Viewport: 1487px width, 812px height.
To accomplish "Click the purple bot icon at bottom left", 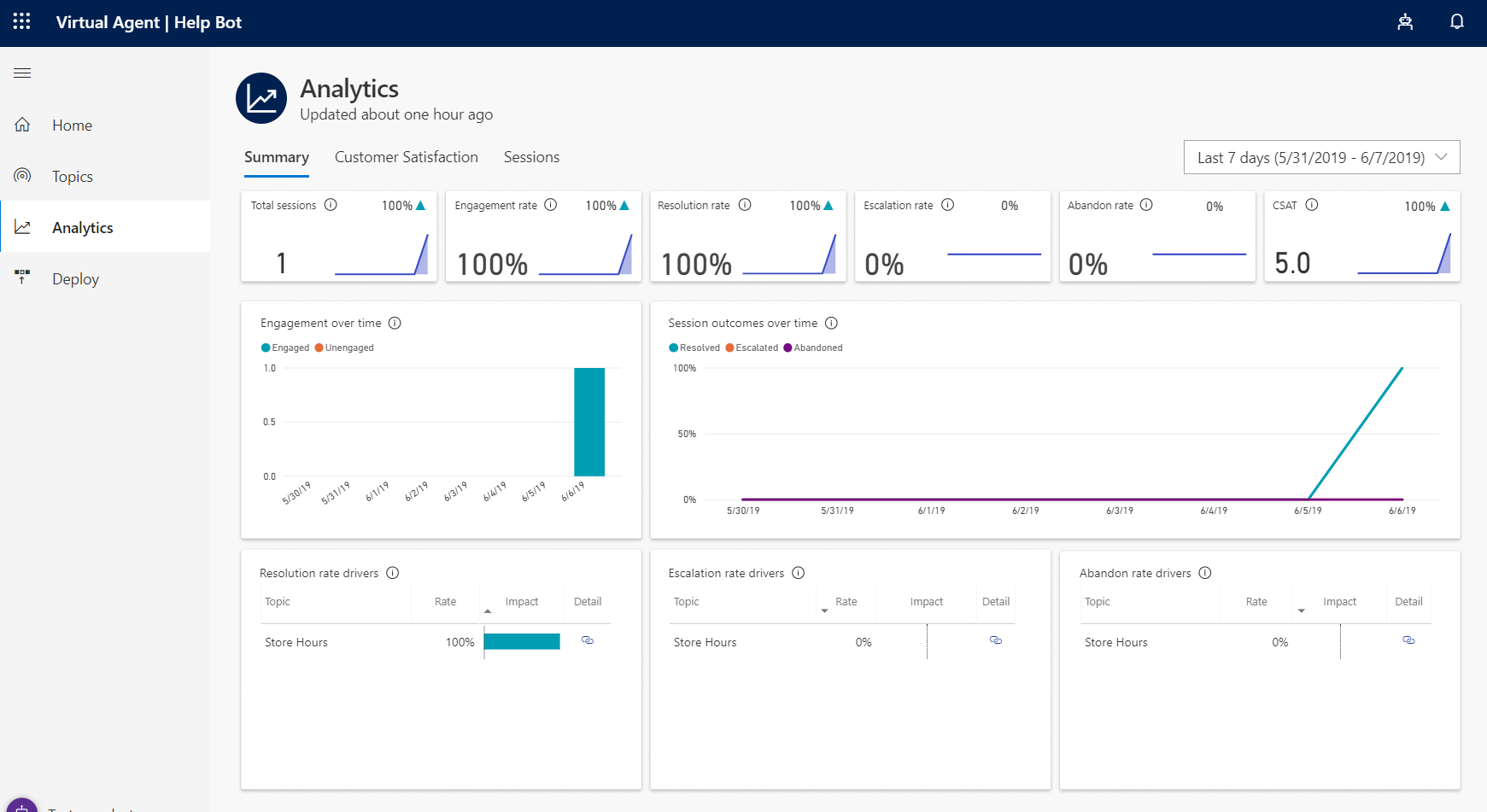I will point(22,805).
